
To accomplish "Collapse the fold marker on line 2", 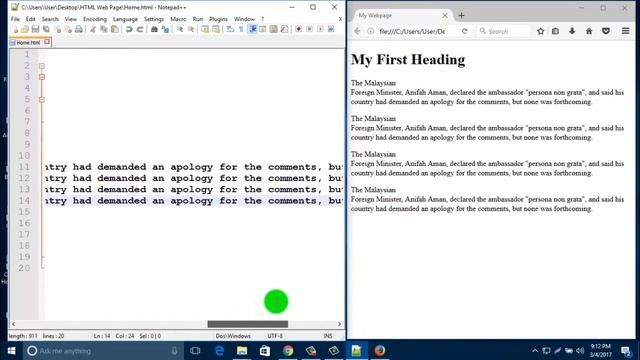I will [42, 66].
